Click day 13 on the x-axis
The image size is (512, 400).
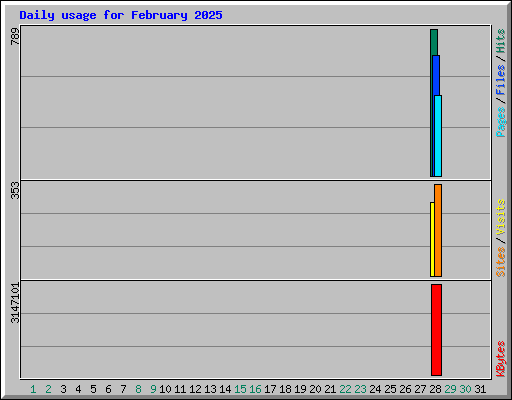(x=210, y=389)
